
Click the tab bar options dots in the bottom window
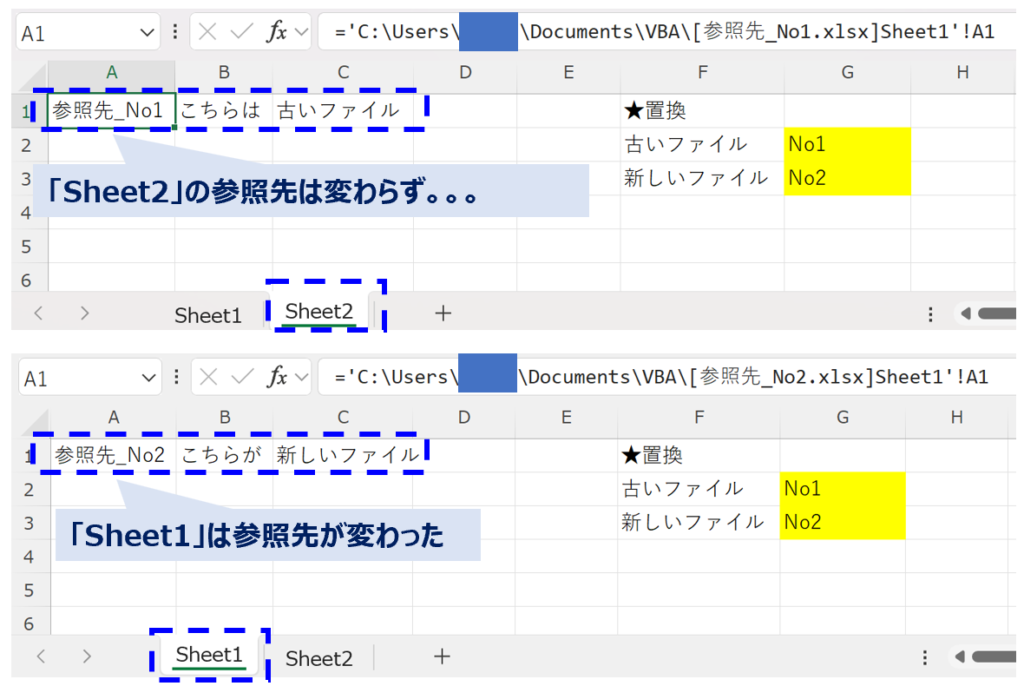(x=925, y=657)
